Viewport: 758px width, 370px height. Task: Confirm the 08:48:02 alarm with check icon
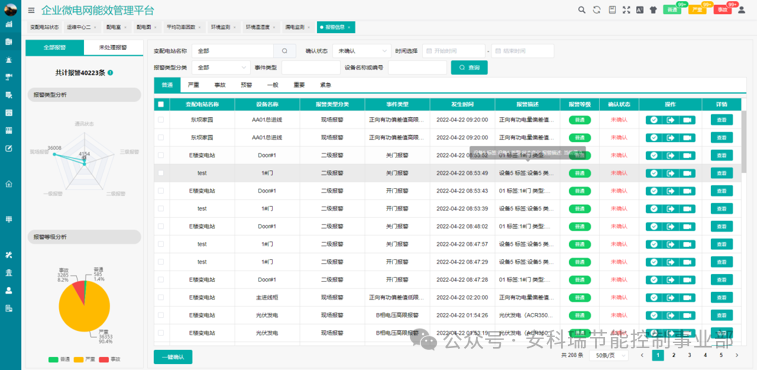click(x=654, y=226)
